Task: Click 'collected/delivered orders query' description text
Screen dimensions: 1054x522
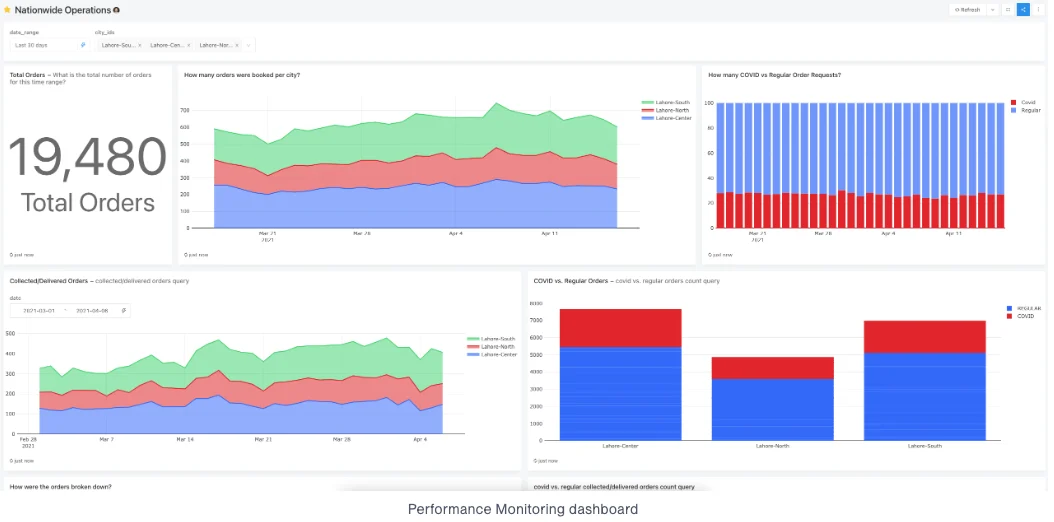Action: 143,281
